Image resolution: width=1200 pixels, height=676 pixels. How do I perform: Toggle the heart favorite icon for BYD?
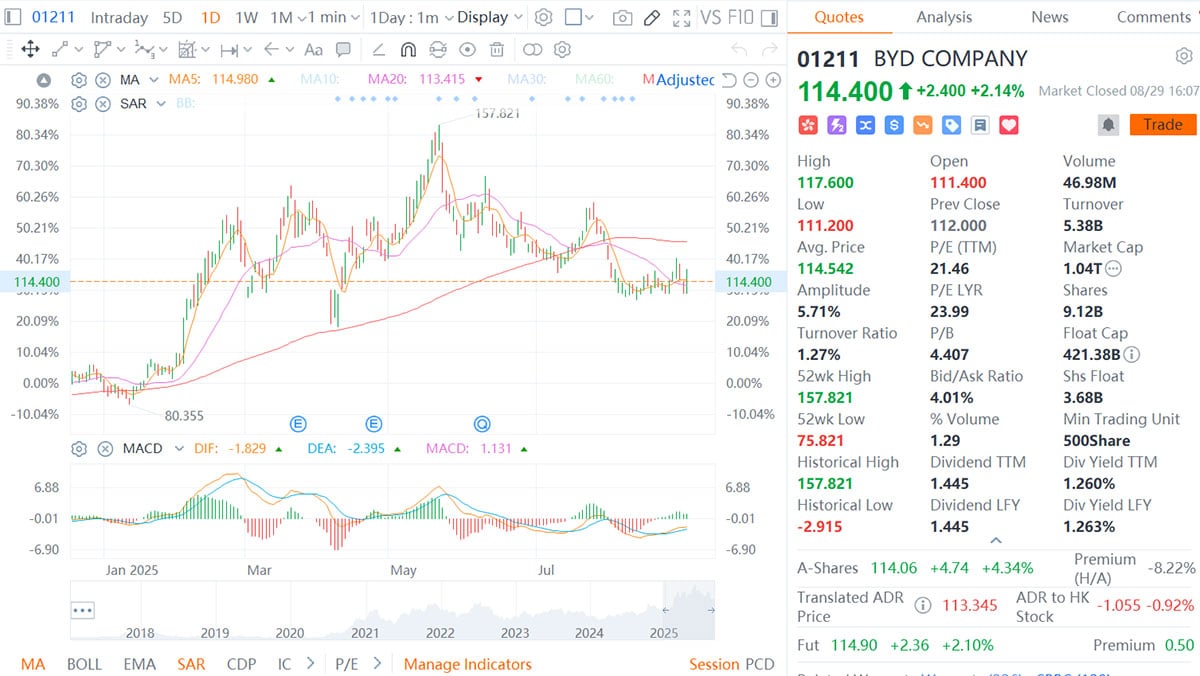(x=1007, y=124)
